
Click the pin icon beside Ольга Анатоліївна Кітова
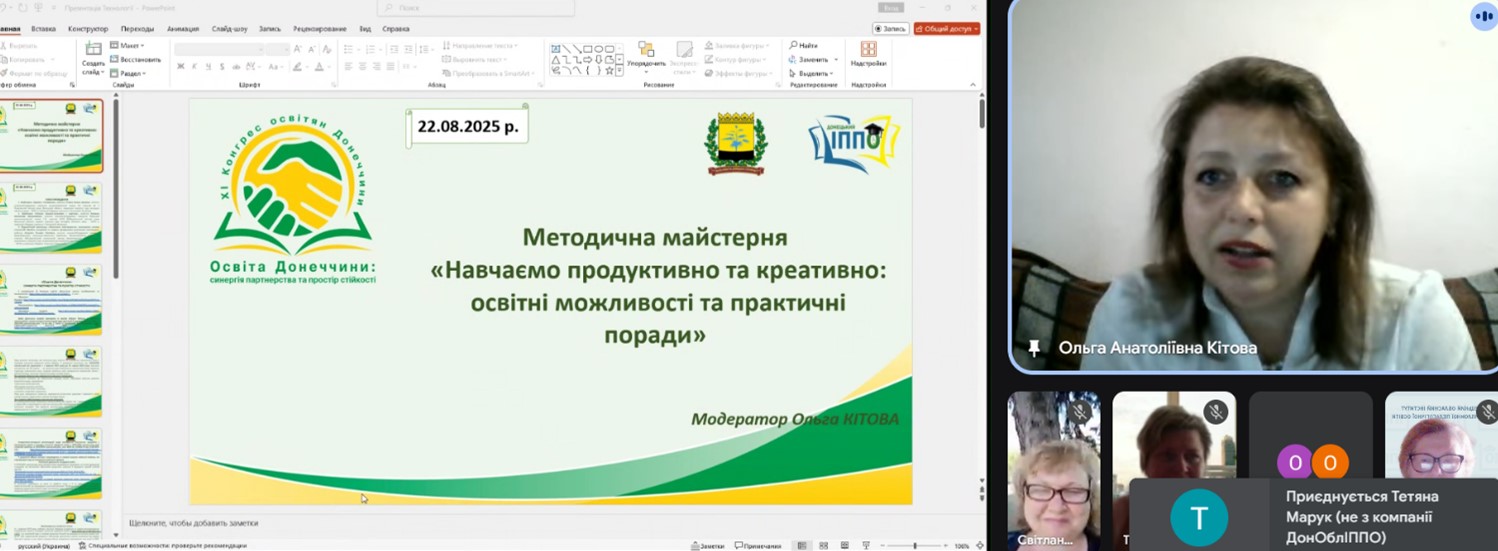click(1035, 348)
